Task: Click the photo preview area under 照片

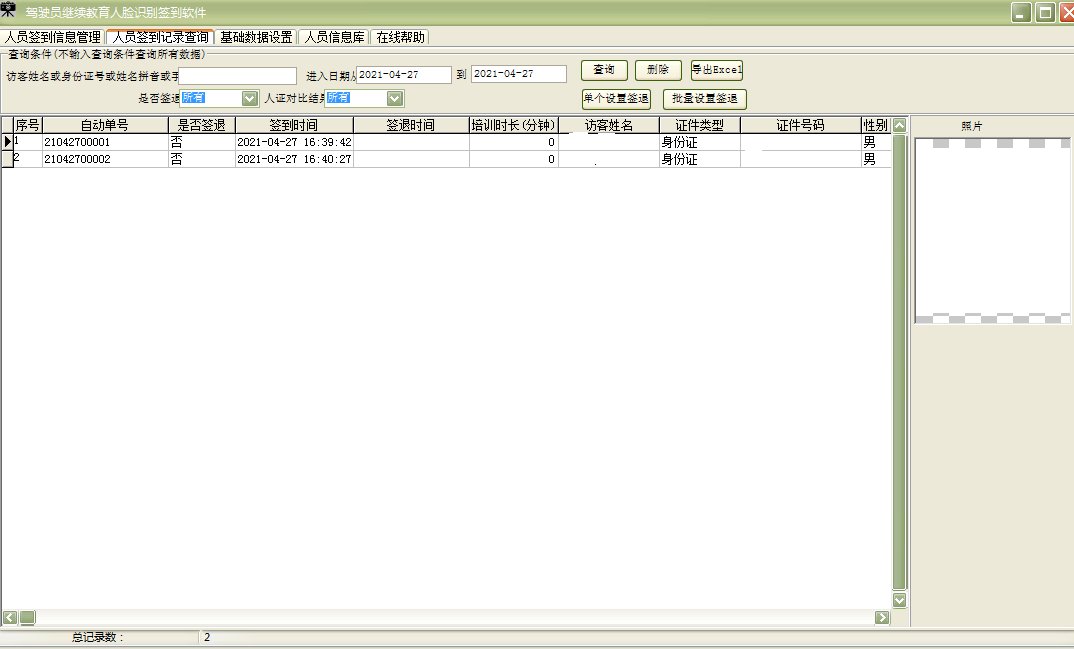Action: pos(992,231)
